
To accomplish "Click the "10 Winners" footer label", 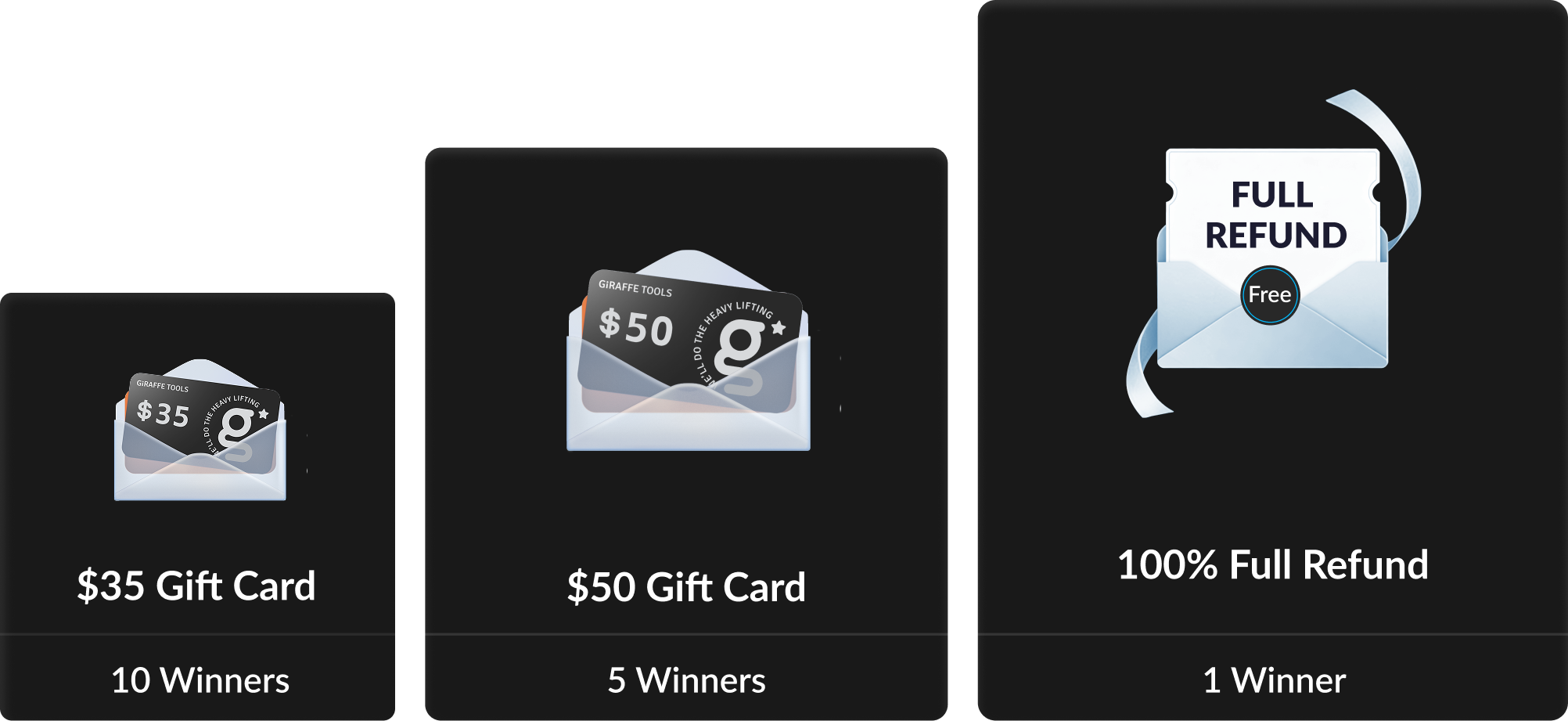I will [200, 680].
